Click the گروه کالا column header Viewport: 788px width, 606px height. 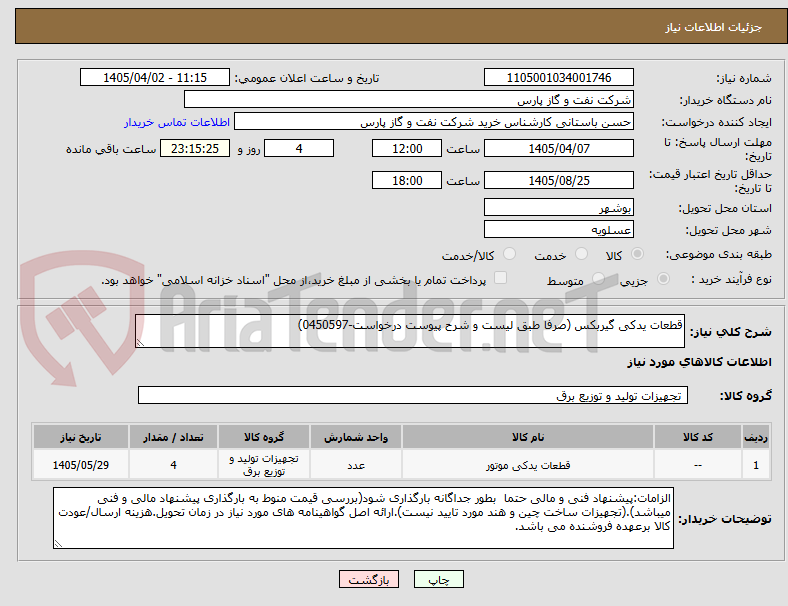264,437
